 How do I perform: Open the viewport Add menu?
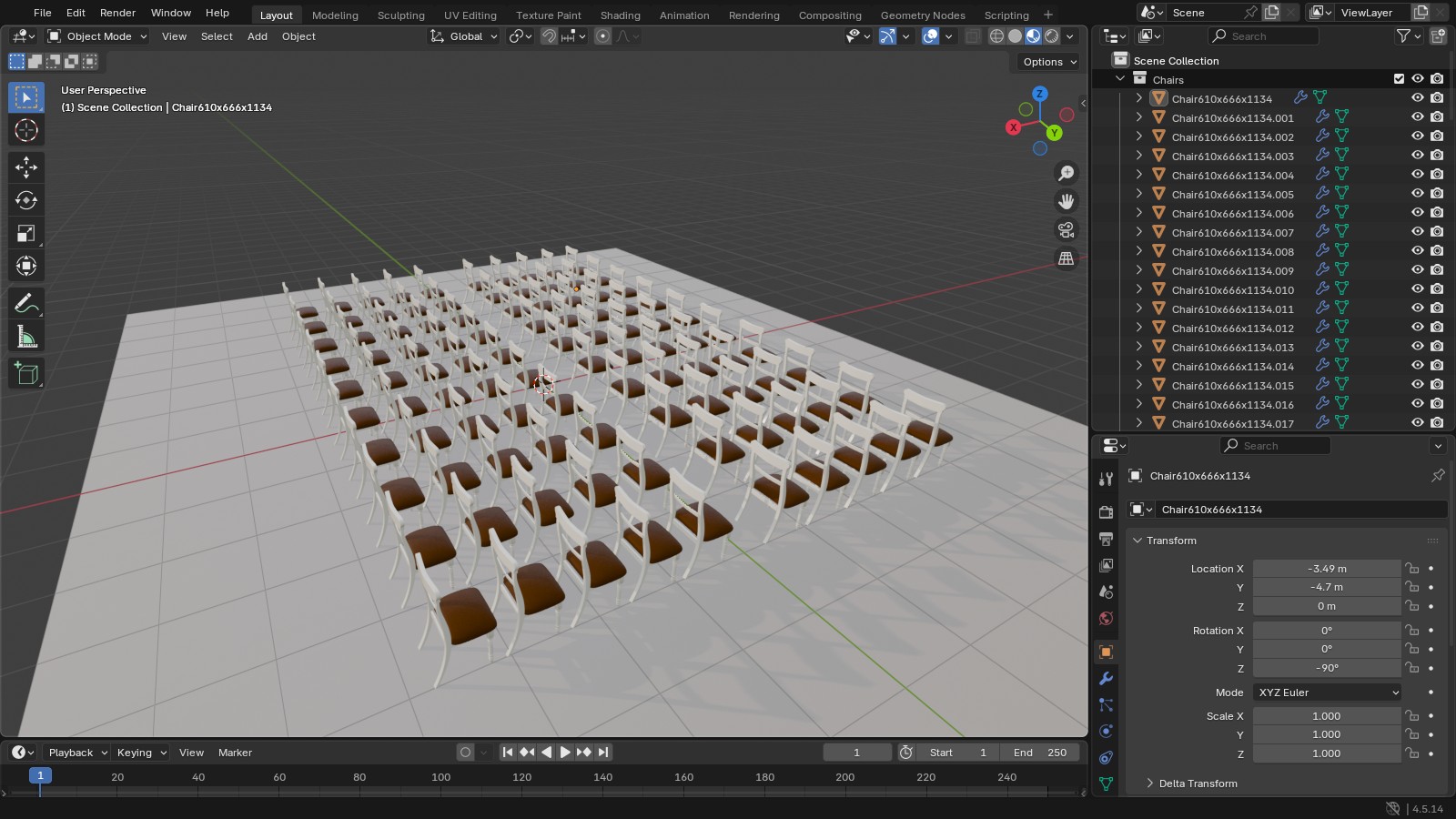pyautogui.click(x=258, y=36)
